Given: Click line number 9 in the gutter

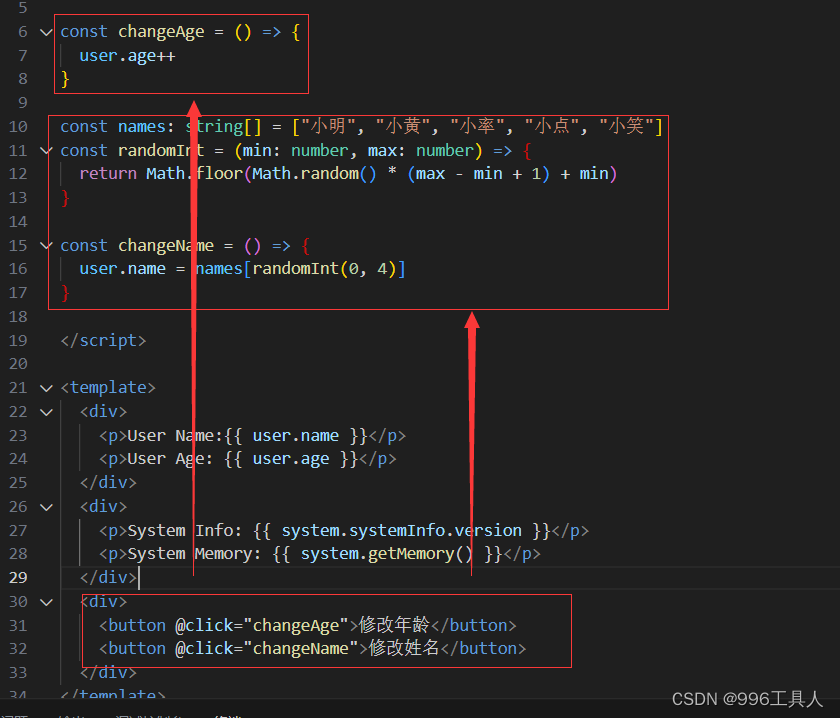Looking at the screenshot, I should (22, 103).
